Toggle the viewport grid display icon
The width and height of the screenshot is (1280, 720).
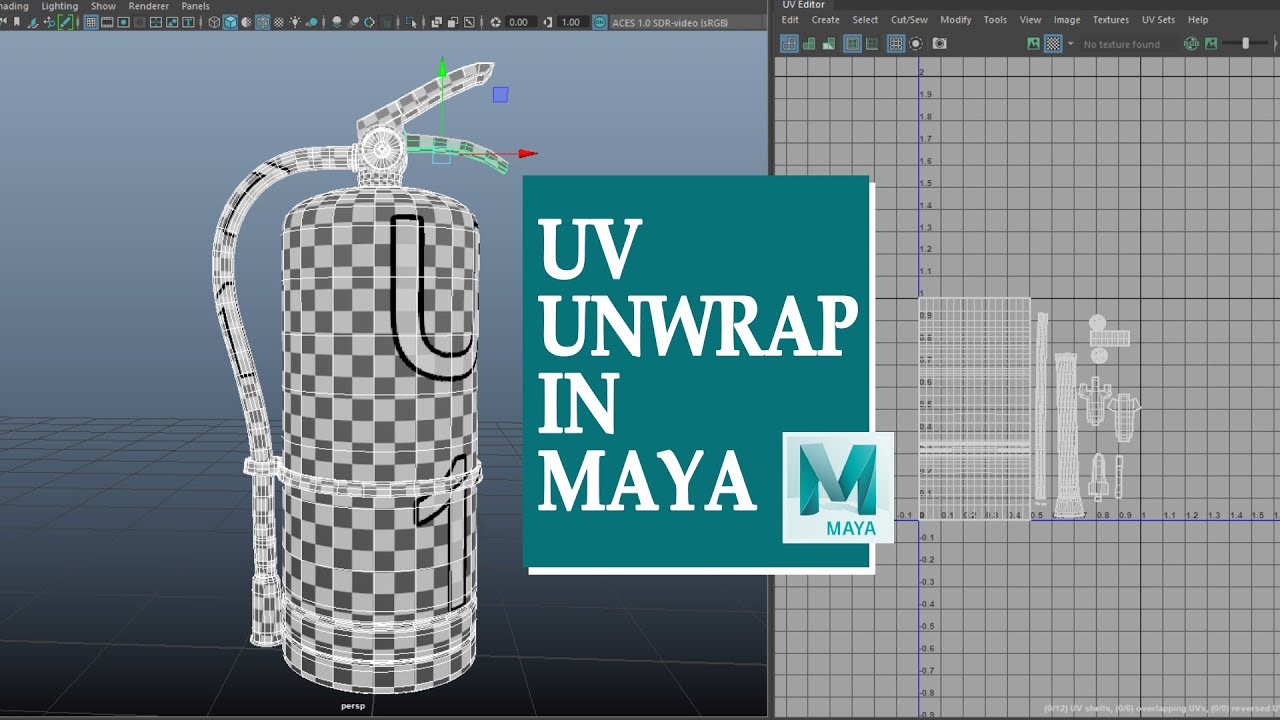(90, 22)
